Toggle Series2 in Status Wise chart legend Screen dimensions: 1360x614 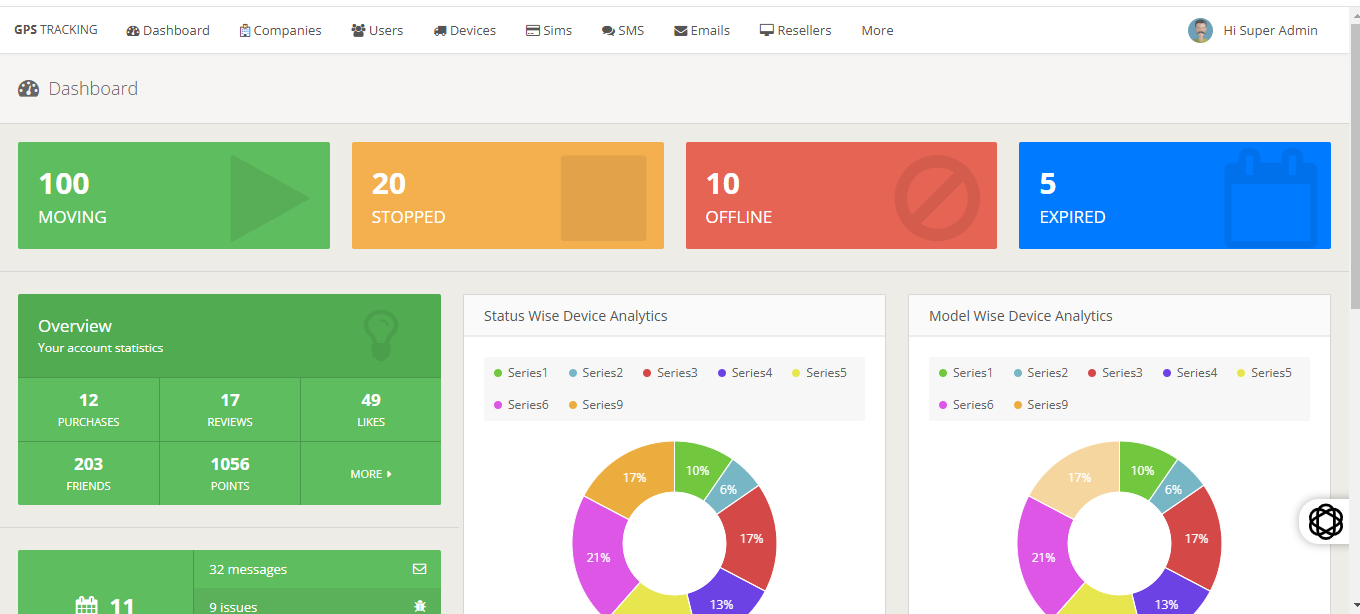tap(596, 373)
